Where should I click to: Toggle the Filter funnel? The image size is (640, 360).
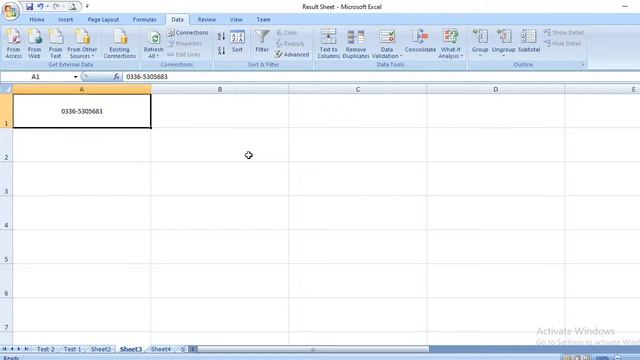262,41
